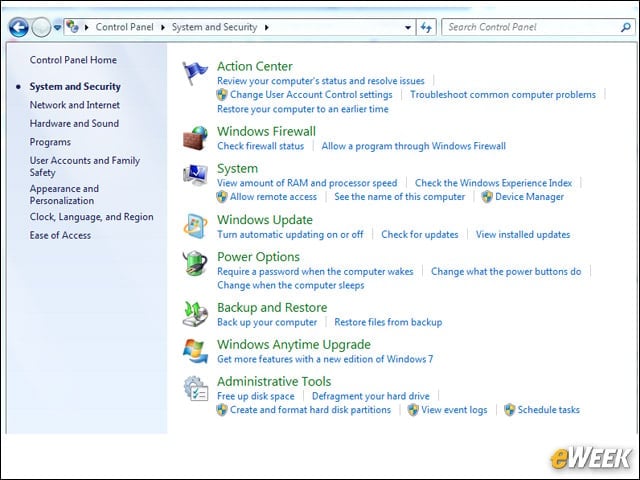Click Check firewall status

[x=260, y=146]
